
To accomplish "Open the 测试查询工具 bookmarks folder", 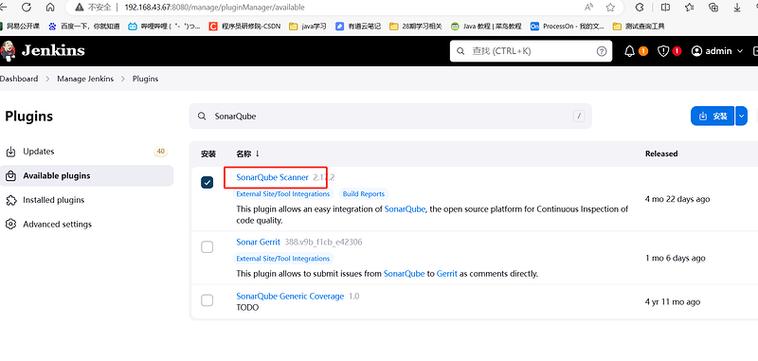I will (639, 26).
